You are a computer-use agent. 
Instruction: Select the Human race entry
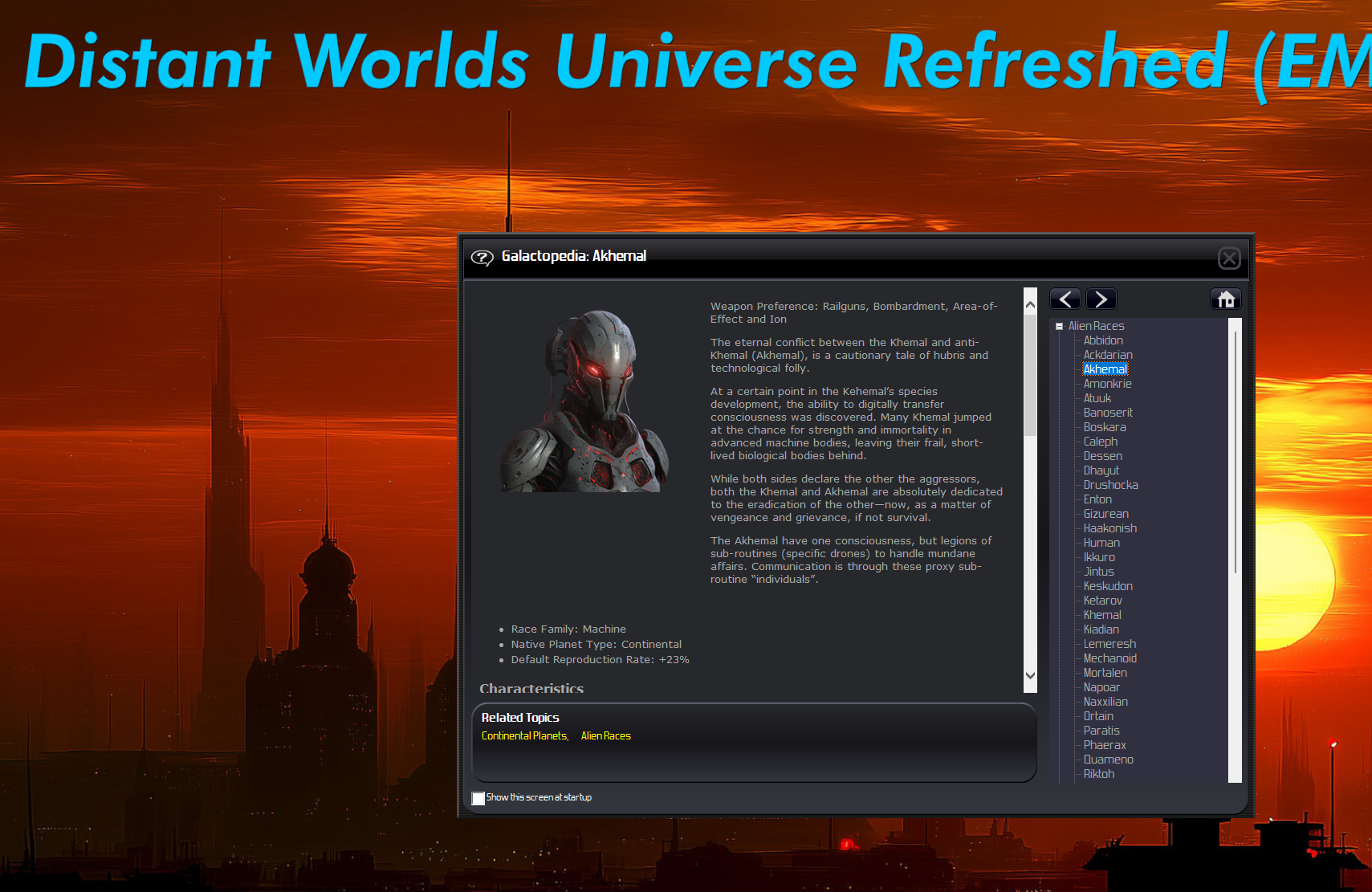(x=1101, y=543)
